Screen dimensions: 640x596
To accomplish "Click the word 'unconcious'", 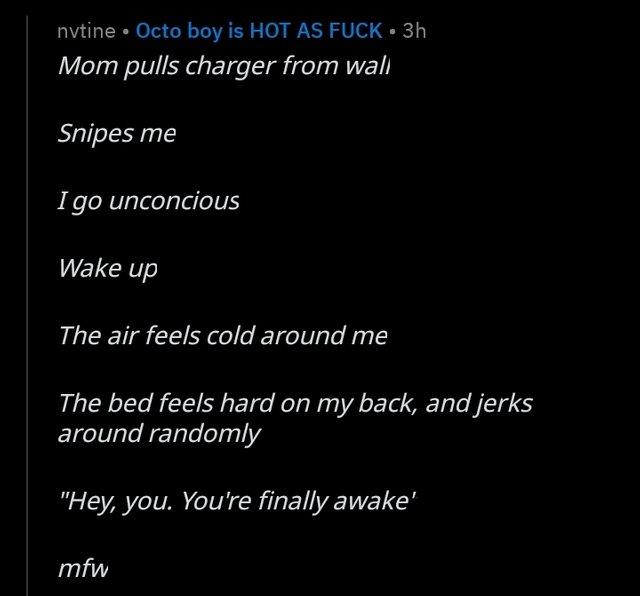I will coord(173,201).
